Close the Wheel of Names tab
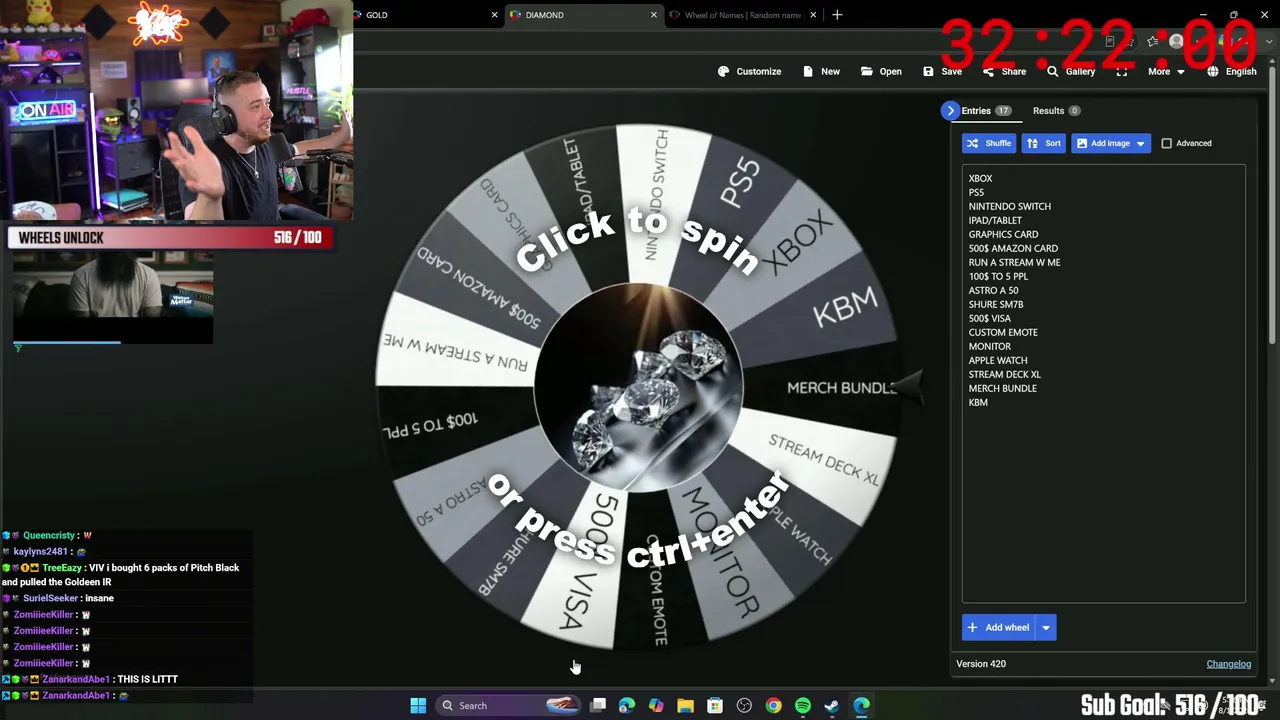 point(813,15)
